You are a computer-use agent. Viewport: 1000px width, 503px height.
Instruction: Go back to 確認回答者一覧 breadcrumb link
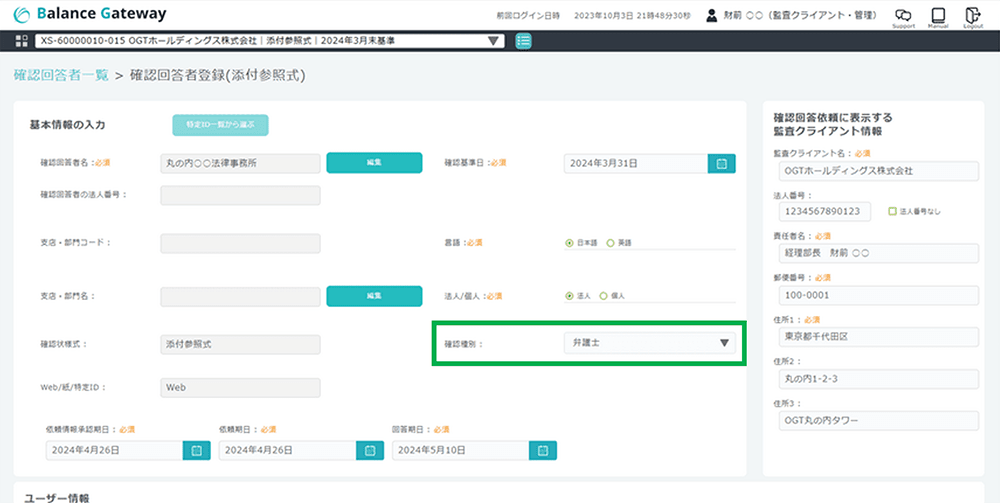(x=60, y=75)
